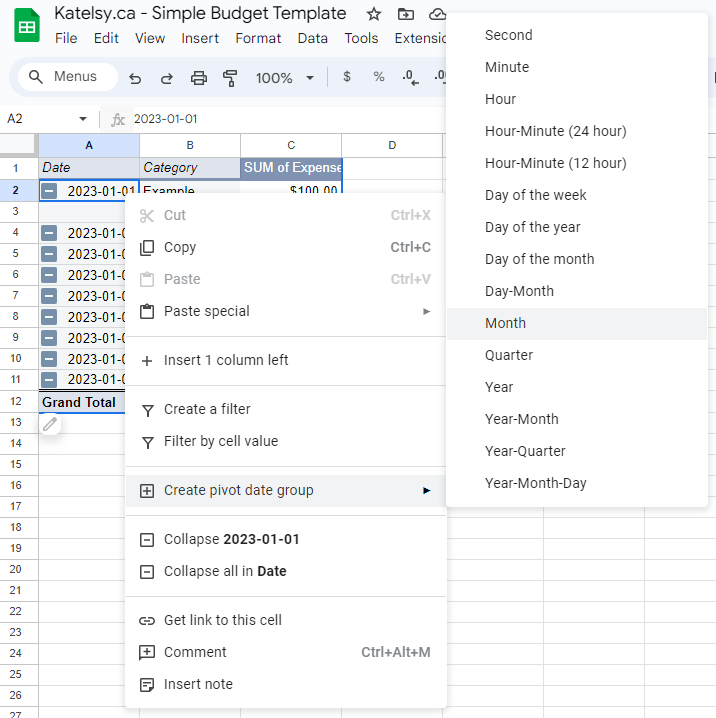Viewport: 716px width, 718px height.
Task: Click the print icon
Action: point(198,78)
